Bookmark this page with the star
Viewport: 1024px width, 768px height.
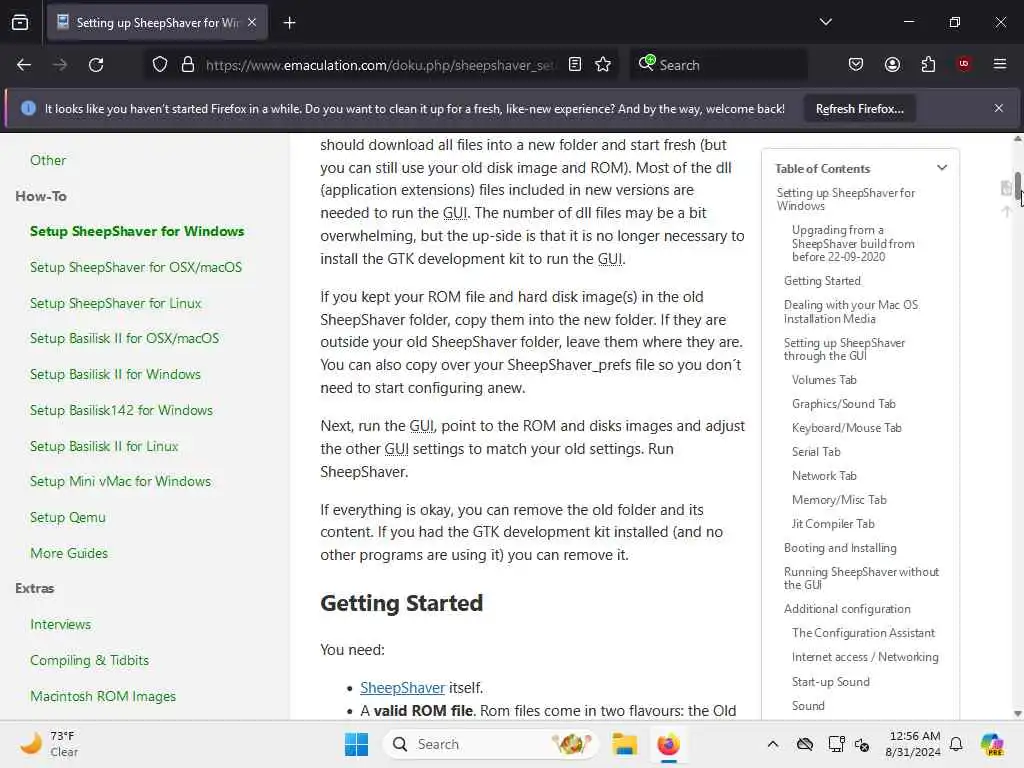coord(603,65)
